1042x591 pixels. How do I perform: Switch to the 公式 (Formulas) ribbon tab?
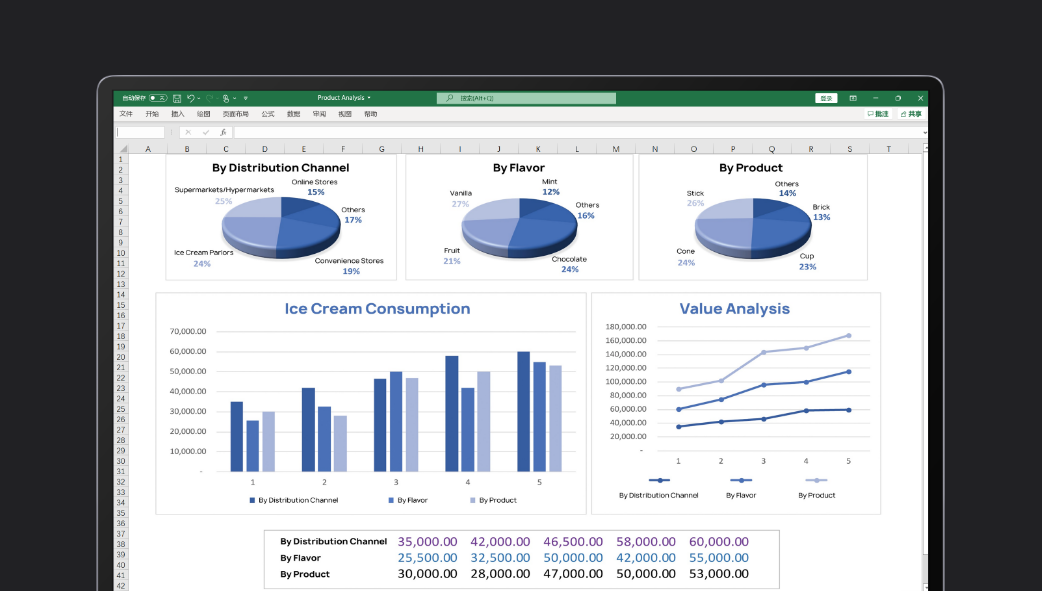pos(268,114)
